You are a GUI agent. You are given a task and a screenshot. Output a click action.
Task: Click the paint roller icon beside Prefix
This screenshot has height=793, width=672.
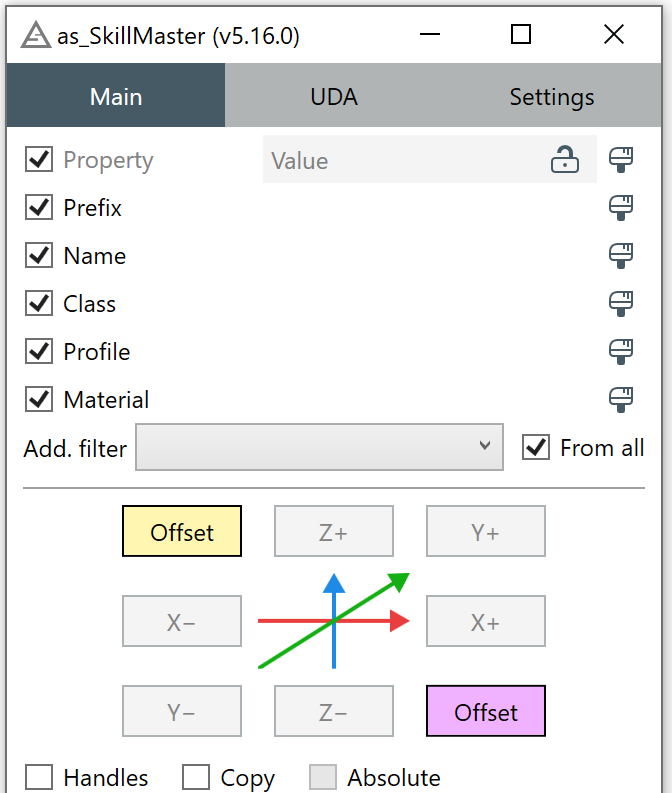[x=621, y=208]
